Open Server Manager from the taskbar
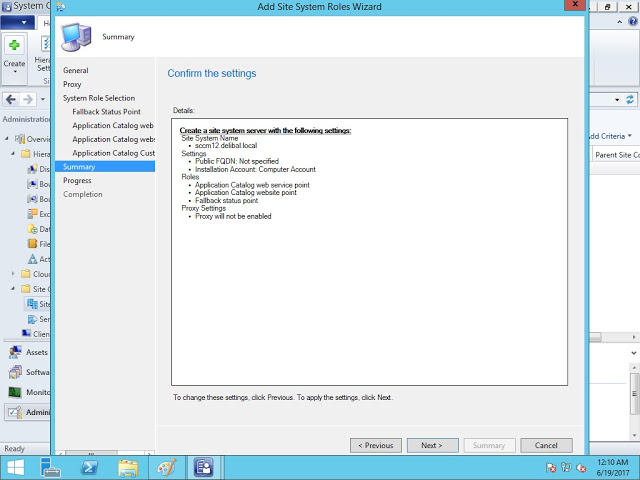 [52, 467]
